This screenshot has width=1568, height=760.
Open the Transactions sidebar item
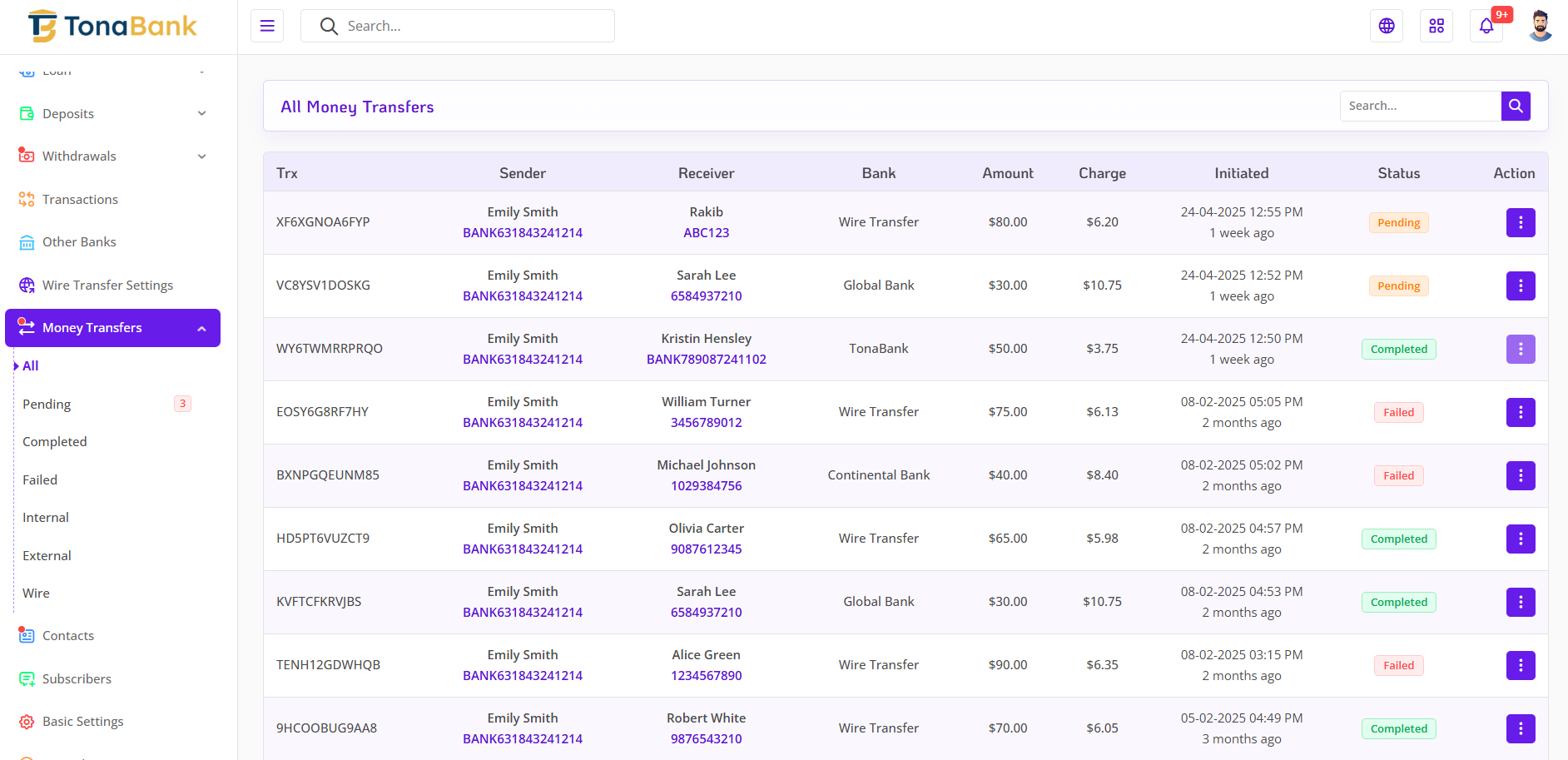[x=80, y=200]
